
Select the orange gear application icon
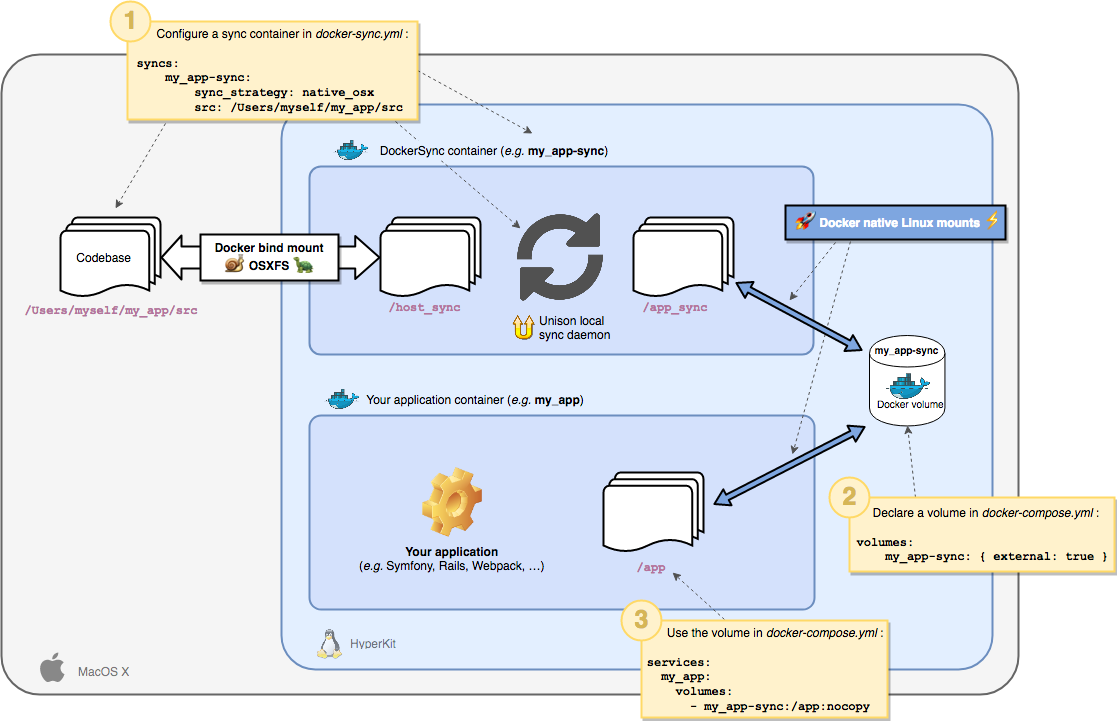(x=452, y=502)
